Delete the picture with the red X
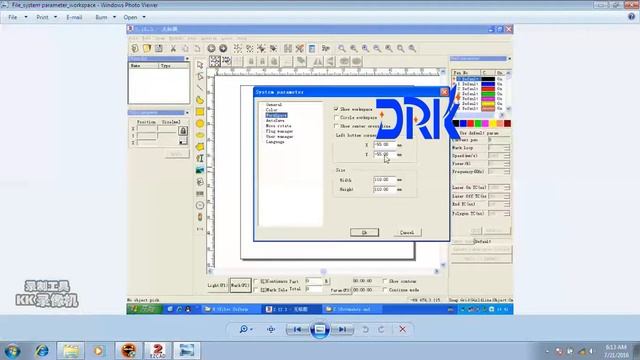640x360 pixels. tap(402, 329)
